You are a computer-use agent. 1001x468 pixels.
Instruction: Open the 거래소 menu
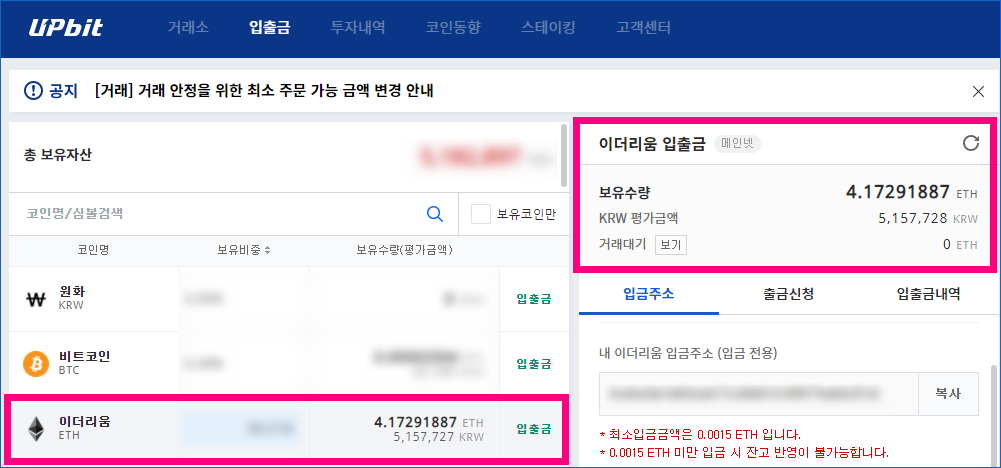pos(188,27)
